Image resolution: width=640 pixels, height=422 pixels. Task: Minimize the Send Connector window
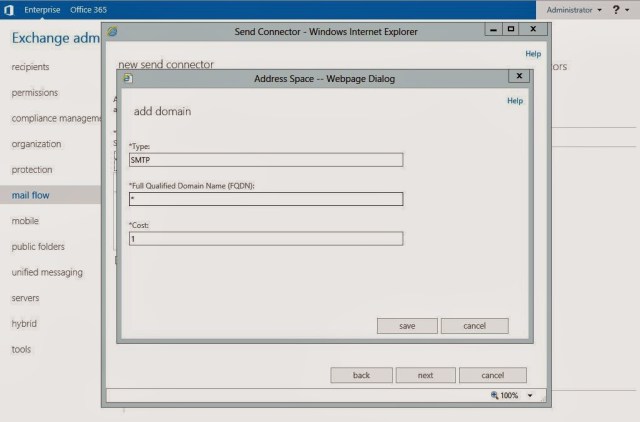493,31
